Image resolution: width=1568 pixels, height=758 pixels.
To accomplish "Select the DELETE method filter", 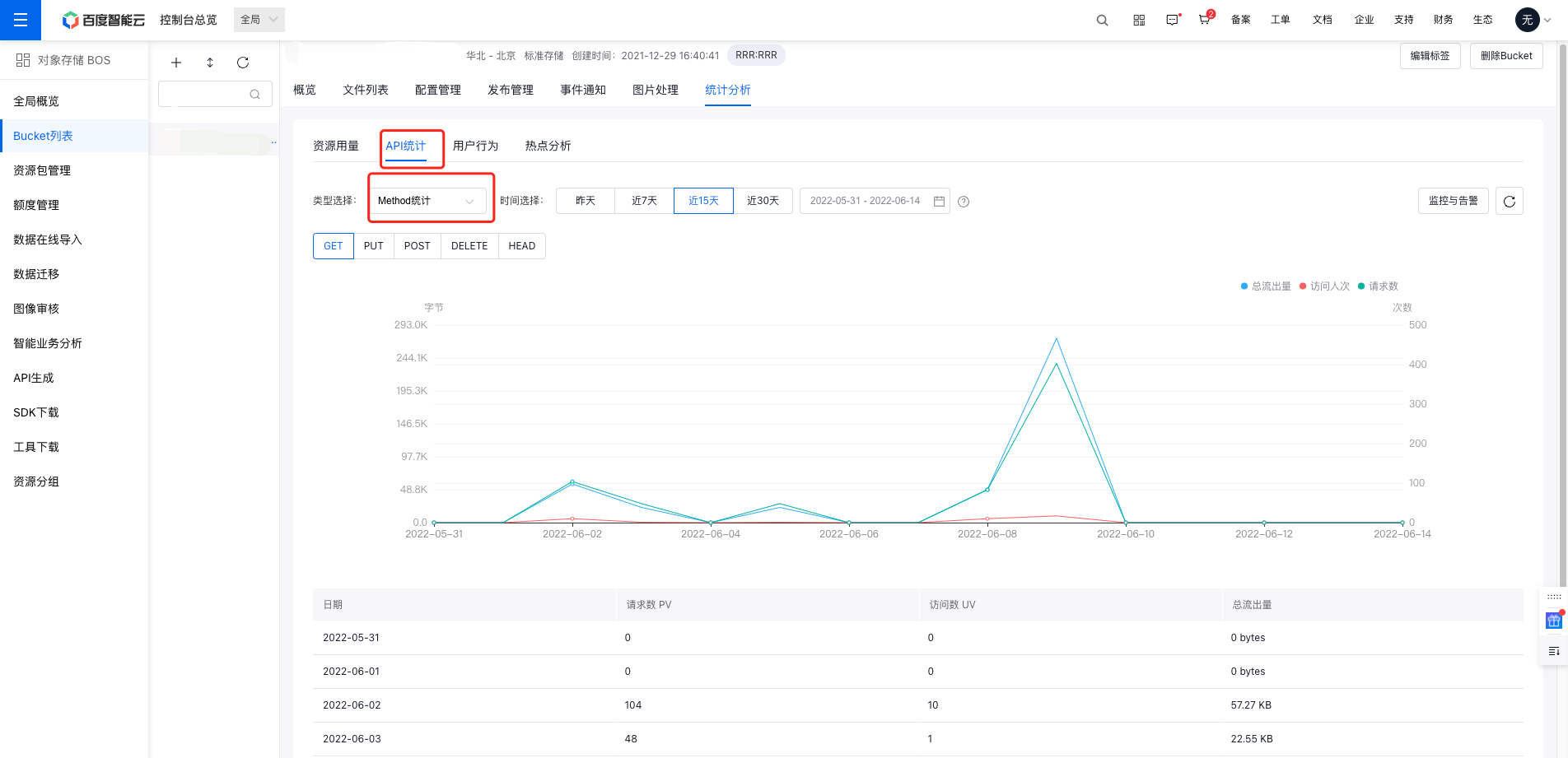I will click(469, 246).
